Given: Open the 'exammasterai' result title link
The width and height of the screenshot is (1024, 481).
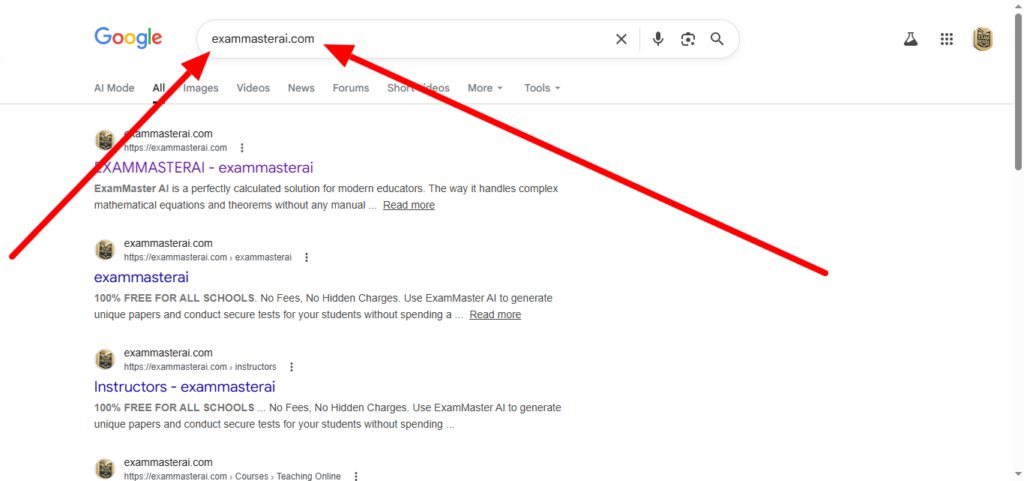Looking at the screenshot, I should (x=141, y=277).
